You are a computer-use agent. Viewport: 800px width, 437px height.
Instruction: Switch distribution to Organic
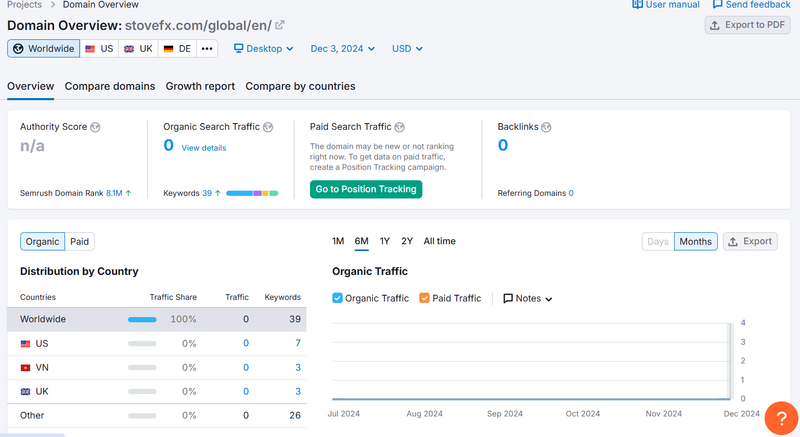[x=42, y=242]
